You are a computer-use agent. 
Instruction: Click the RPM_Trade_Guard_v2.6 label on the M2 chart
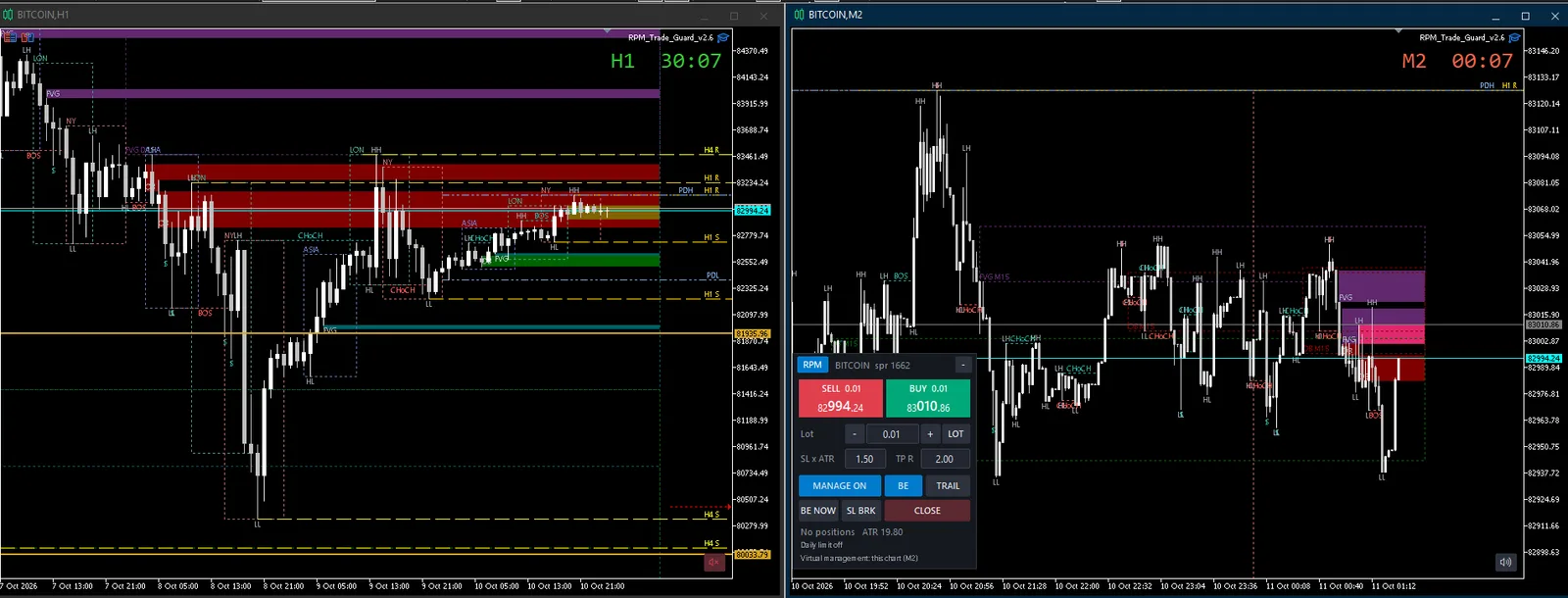(1461, 37)
